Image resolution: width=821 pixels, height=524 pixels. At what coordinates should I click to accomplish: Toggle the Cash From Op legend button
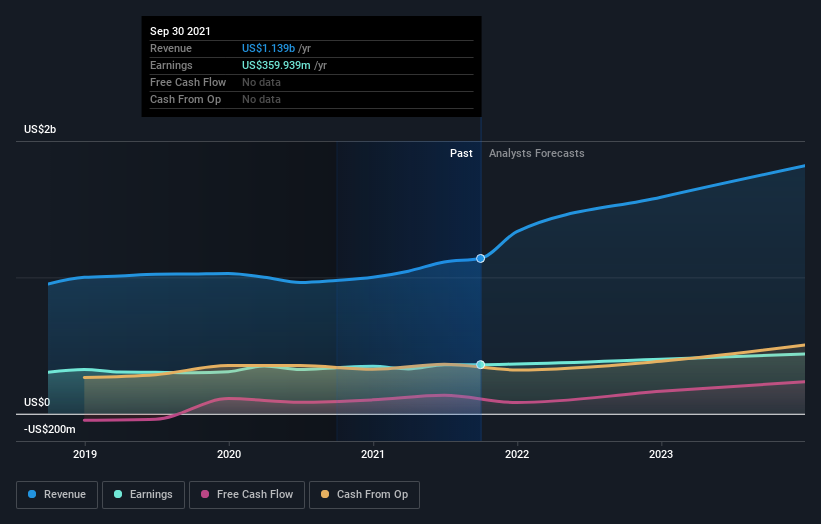pos(364,495)
